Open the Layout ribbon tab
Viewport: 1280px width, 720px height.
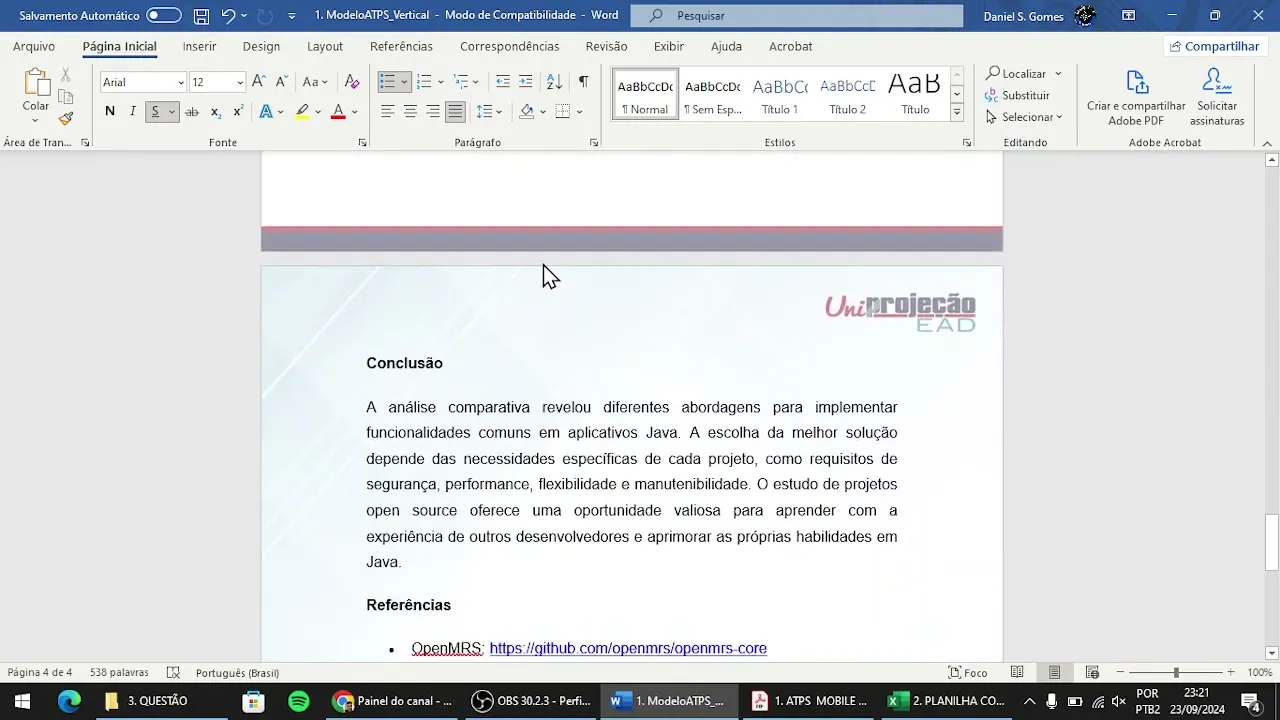[325, 46]
